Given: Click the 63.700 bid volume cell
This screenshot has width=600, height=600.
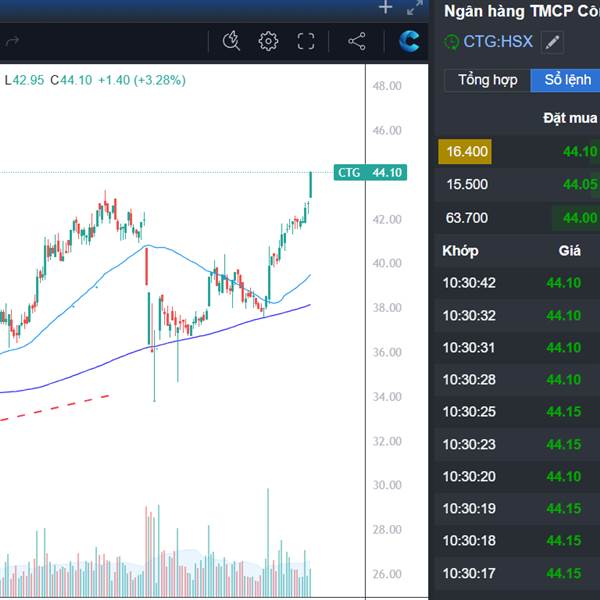Looking at the screenshot, I should tap(467, 218).
